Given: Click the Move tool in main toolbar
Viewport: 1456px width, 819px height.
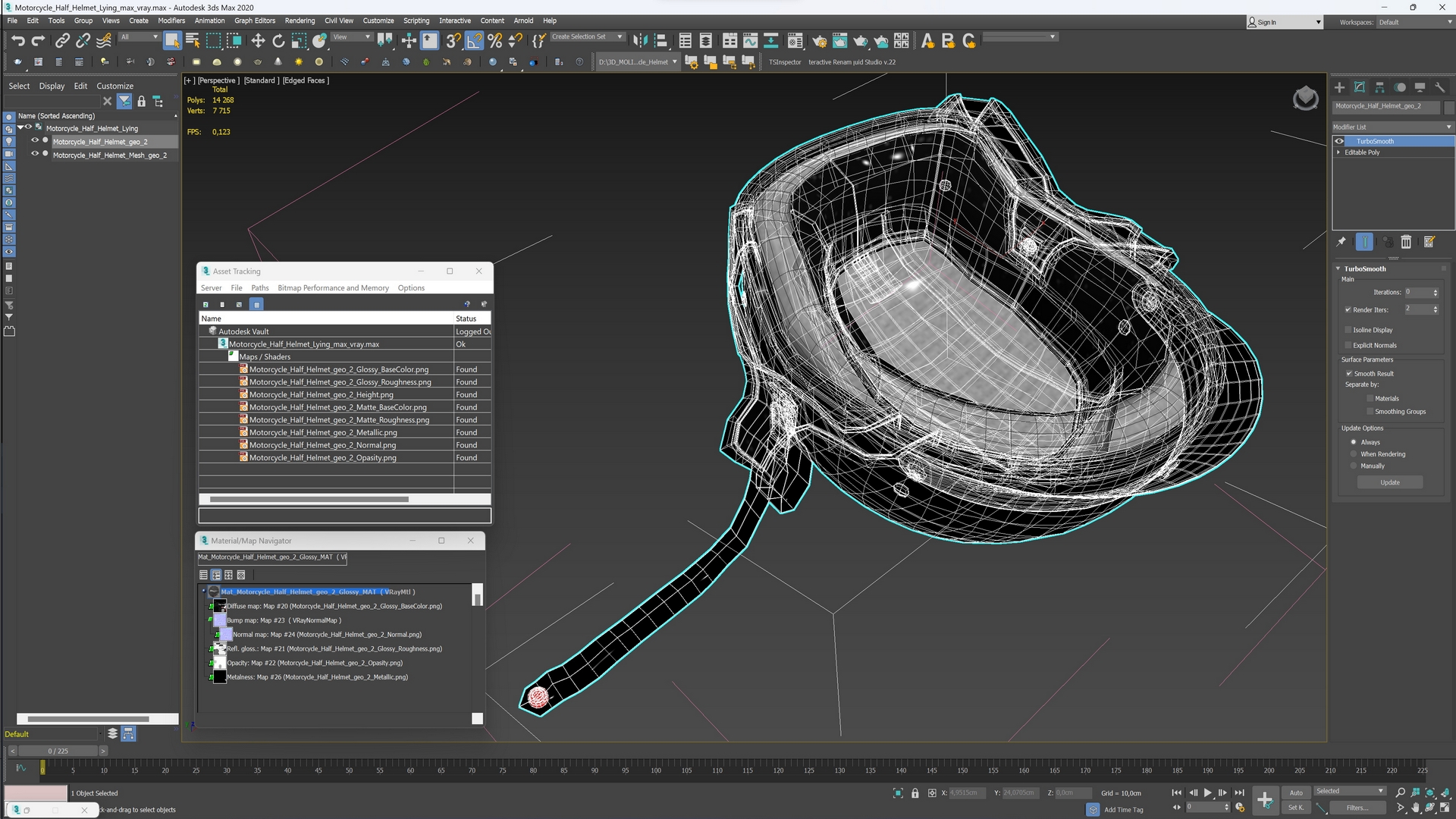Looking at the screenshot, I should tap(257, 41).
